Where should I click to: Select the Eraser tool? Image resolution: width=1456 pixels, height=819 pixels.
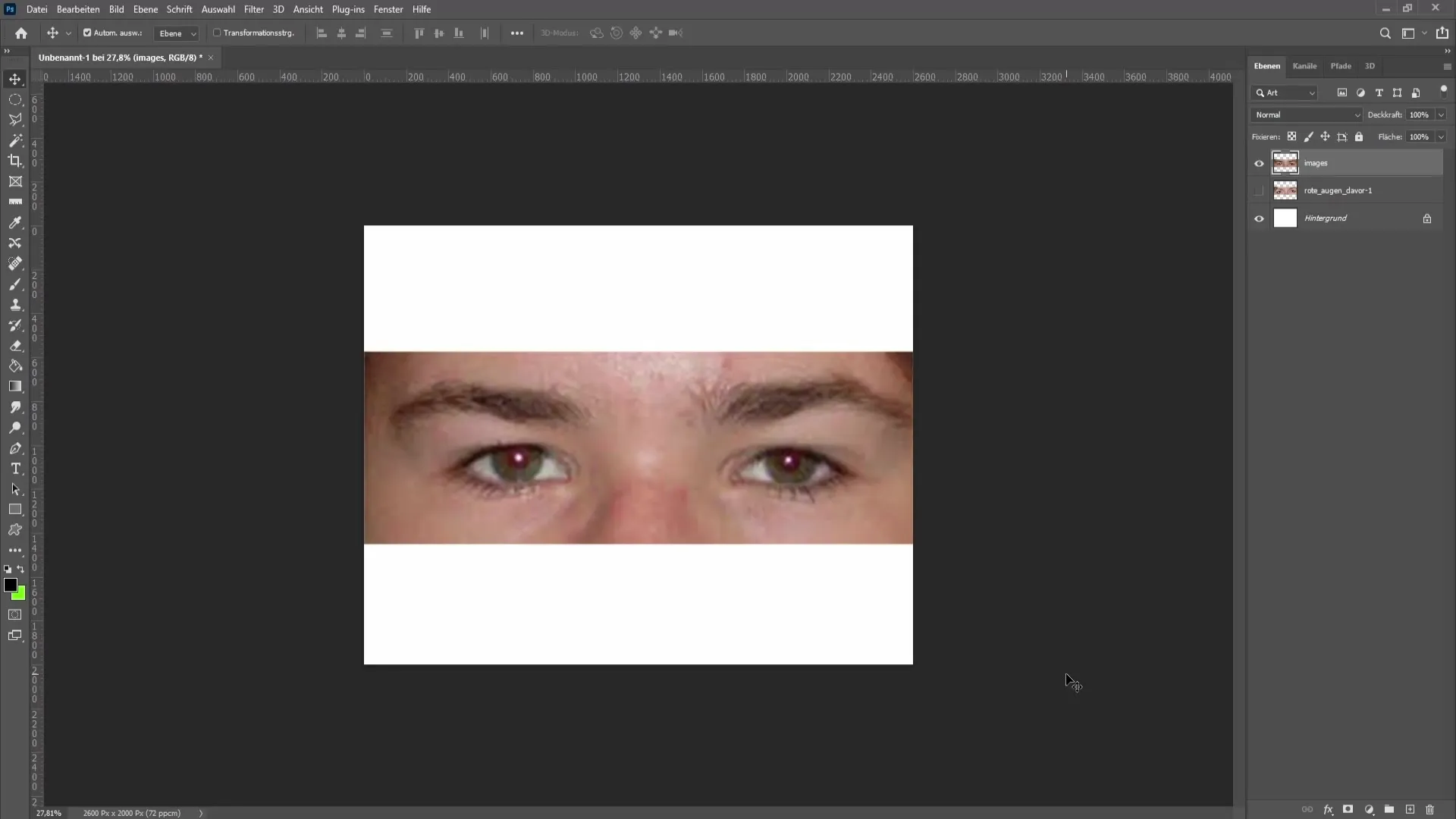(15, 345)
